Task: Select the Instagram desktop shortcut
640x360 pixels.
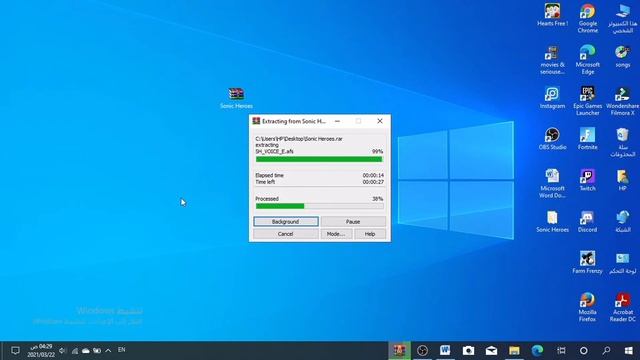Action: click(x=552, y=98)
